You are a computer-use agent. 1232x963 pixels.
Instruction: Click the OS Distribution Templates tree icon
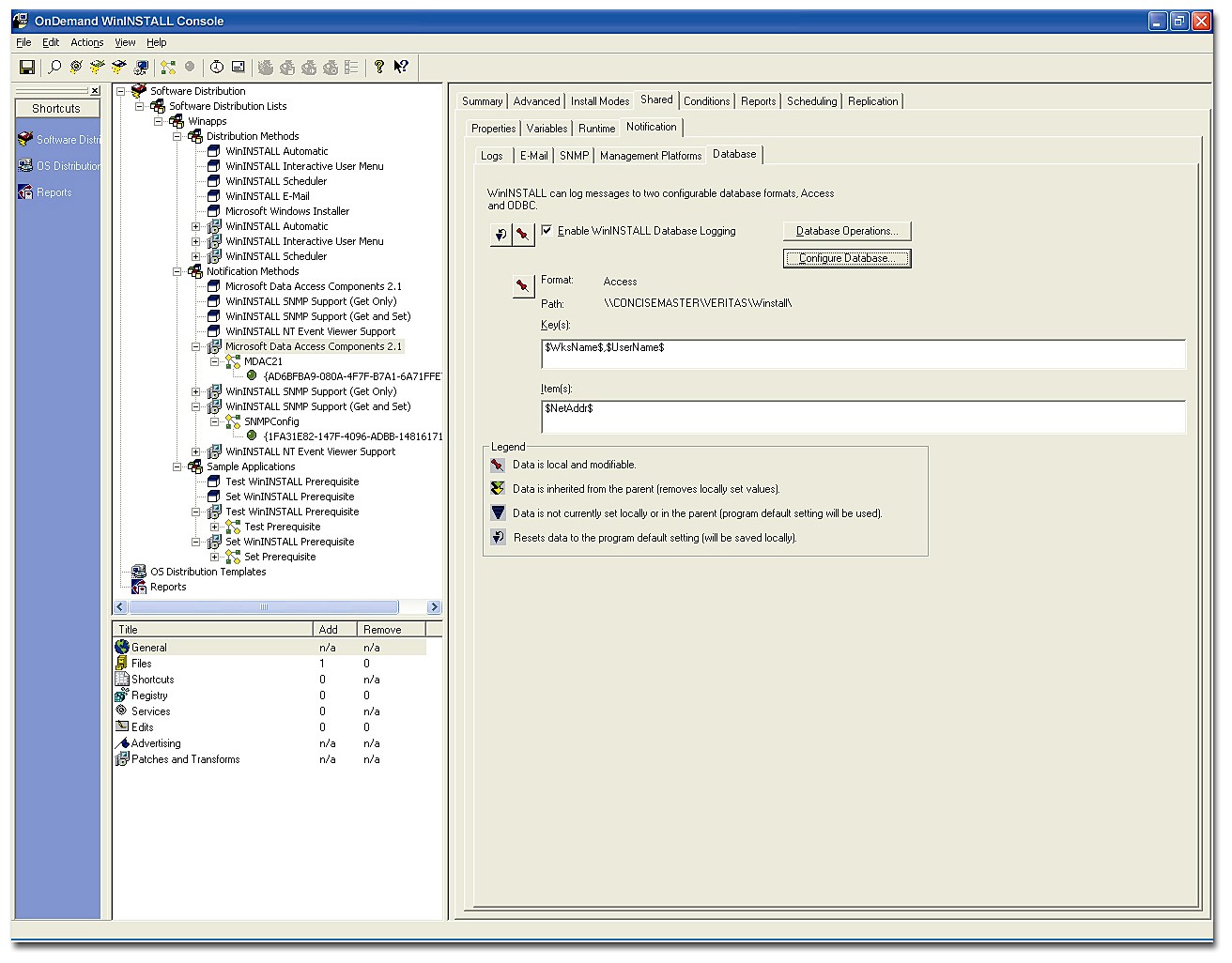tap(139, 571)
